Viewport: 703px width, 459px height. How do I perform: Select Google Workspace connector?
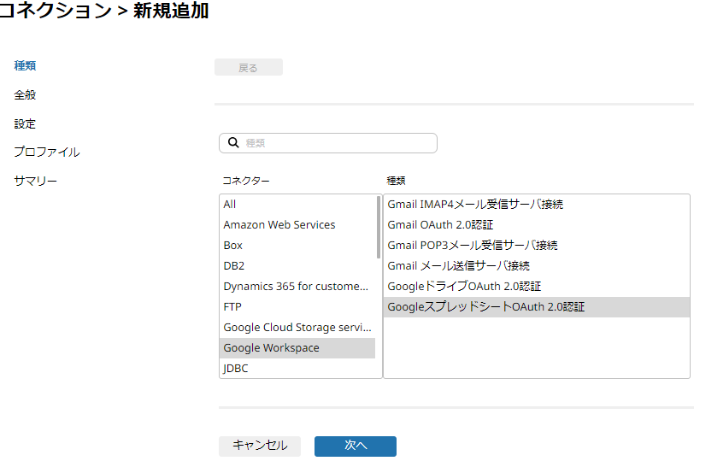pyautogui.click(x=297, y=348)
